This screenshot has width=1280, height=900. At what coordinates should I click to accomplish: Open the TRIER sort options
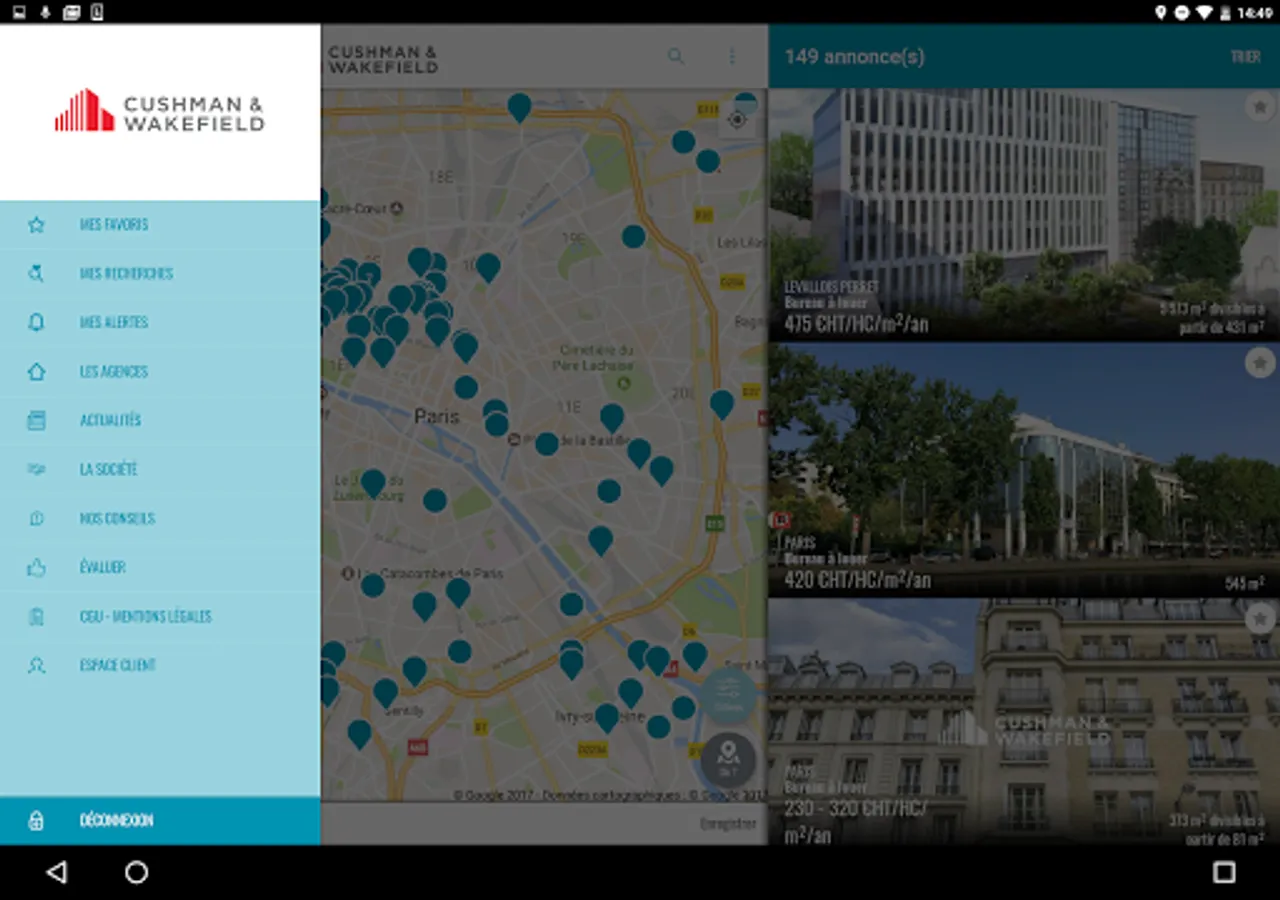[1245, 57]
